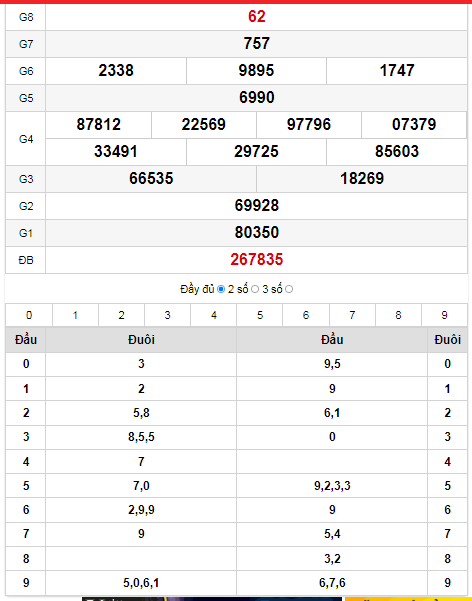Click the G5 prize number 6990
The width and height of the screenshot is (472, 601).
coord(257,97)
